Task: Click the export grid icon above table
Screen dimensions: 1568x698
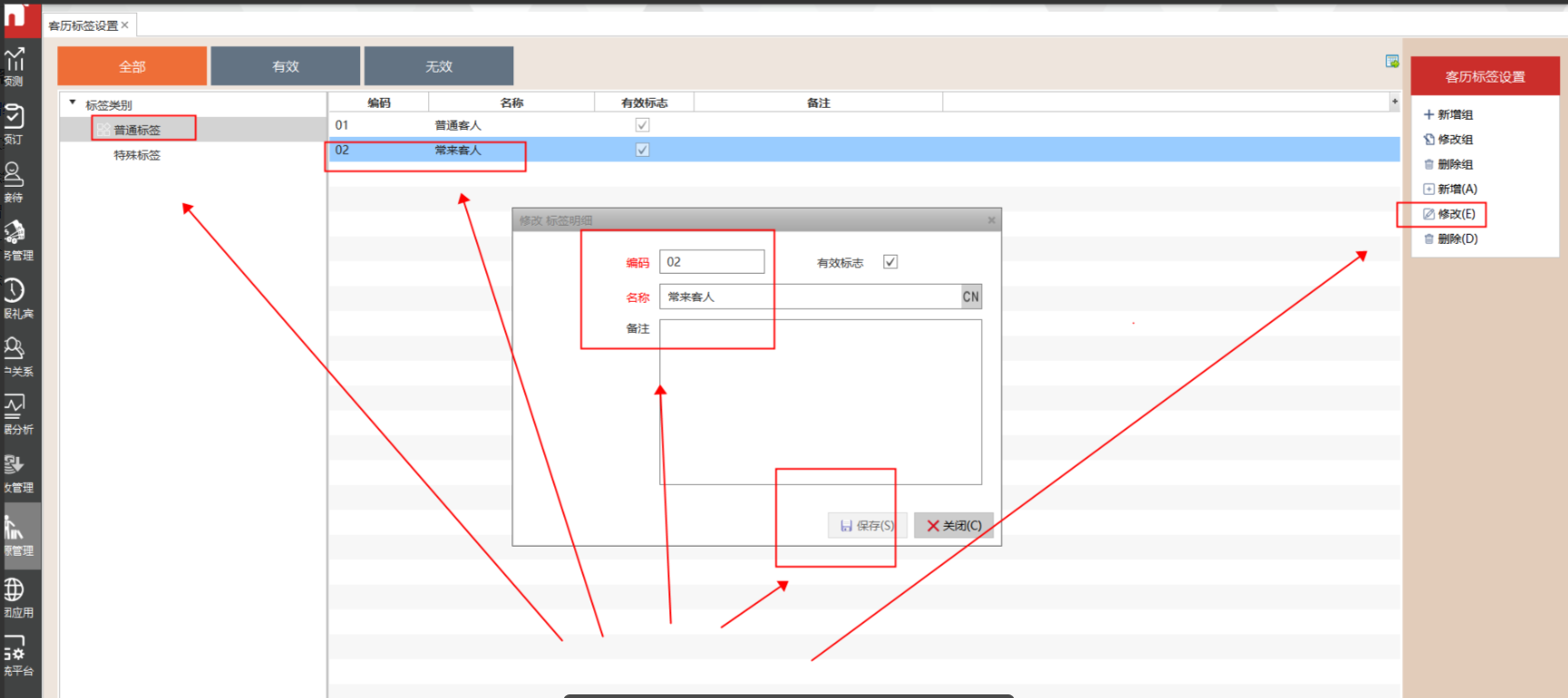Action: (1392, 62)
